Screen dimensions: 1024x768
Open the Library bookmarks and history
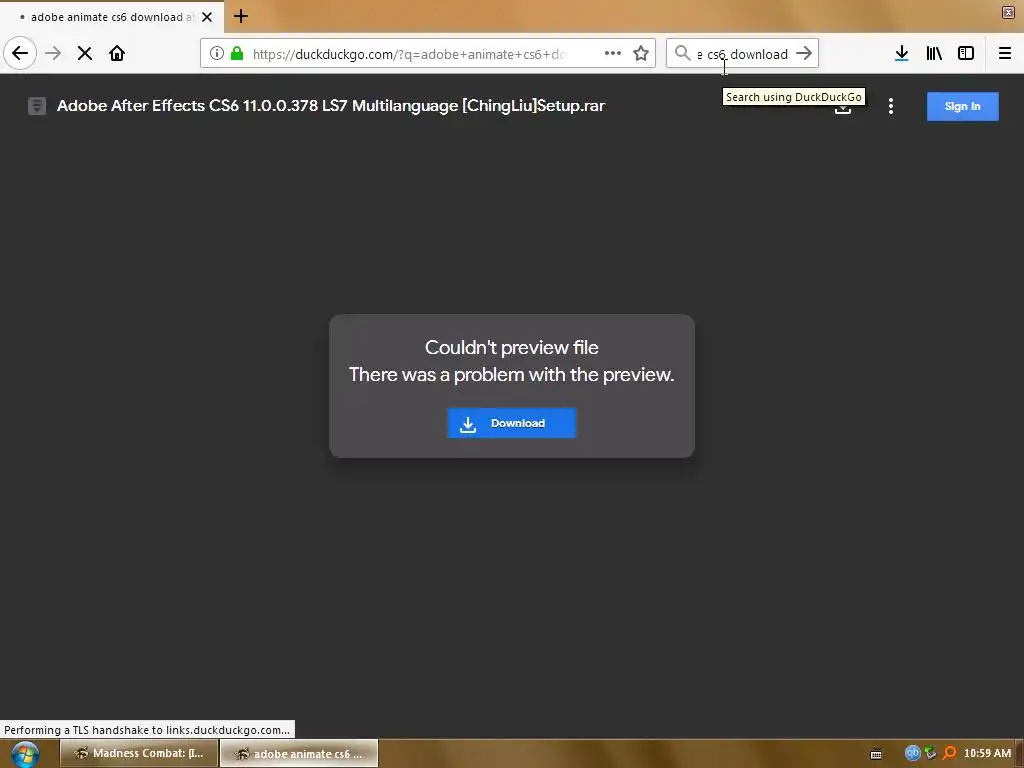click(934, 54)
